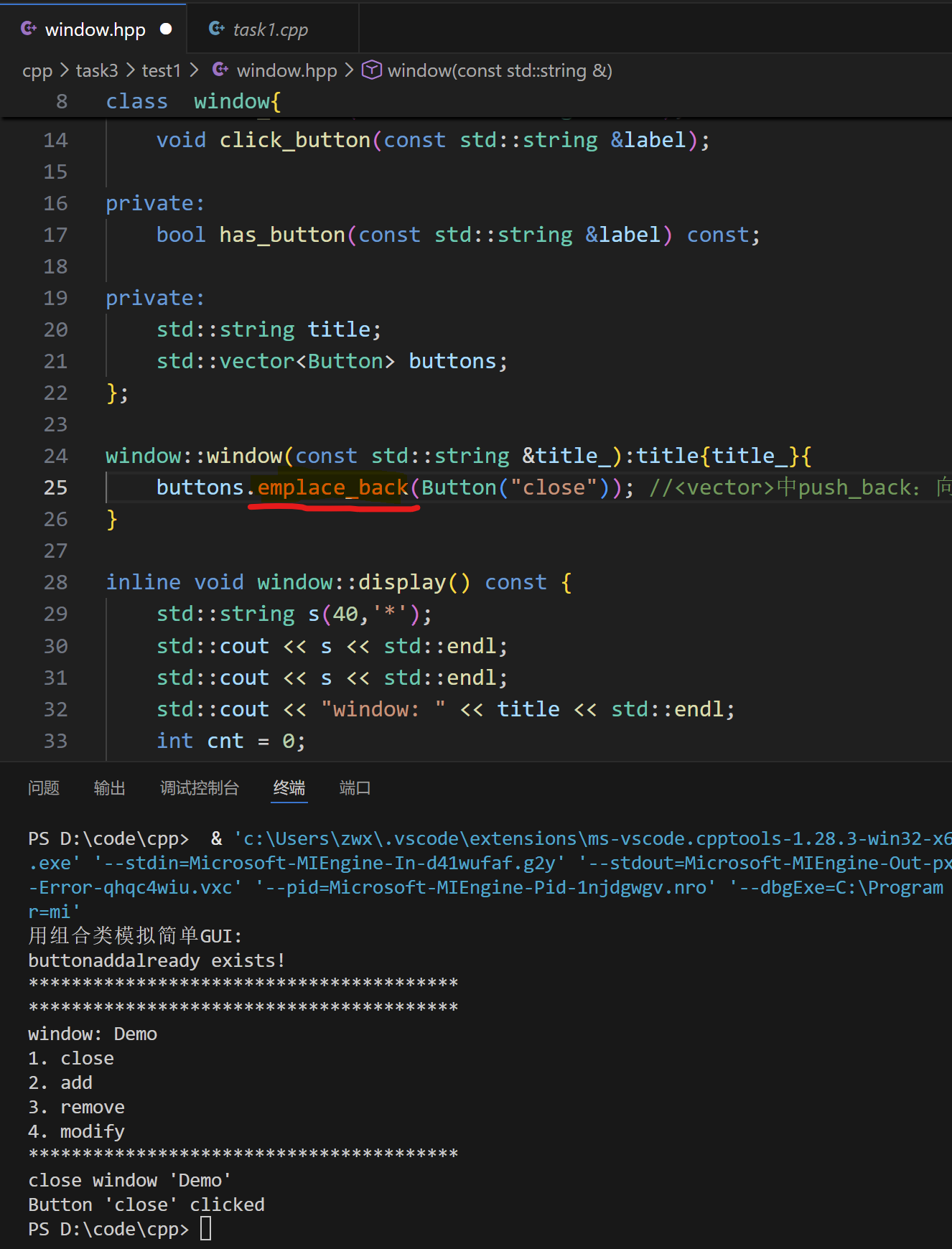Image resolution: width=952 pixels, height=1249 pixels.
Task: Select the cpp breadcrumb folder
Action: (x=37, y=71)
